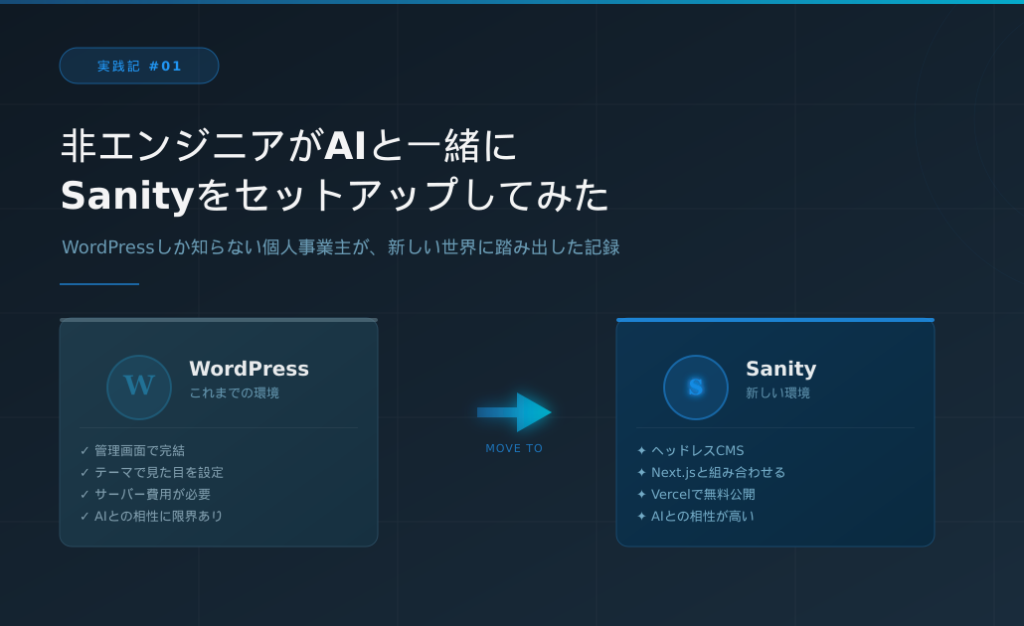The image size is (1024, 626).
Task: Click the sparkle bullet beside AIとの相性が高い
Action: click(x=642, y=517)
